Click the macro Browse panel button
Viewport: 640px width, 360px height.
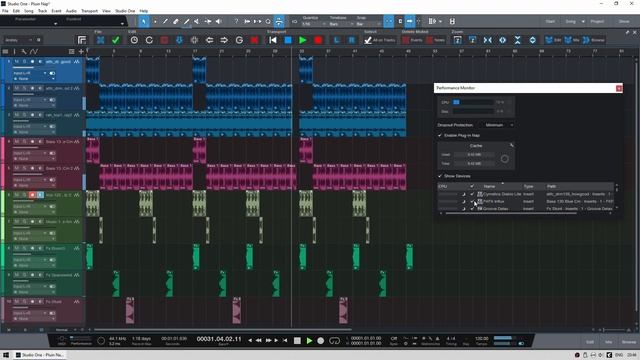pos(594,40)
